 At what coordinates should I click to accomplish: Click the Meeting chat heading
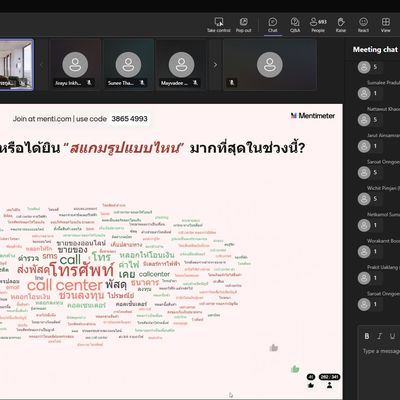coord(375,50)
